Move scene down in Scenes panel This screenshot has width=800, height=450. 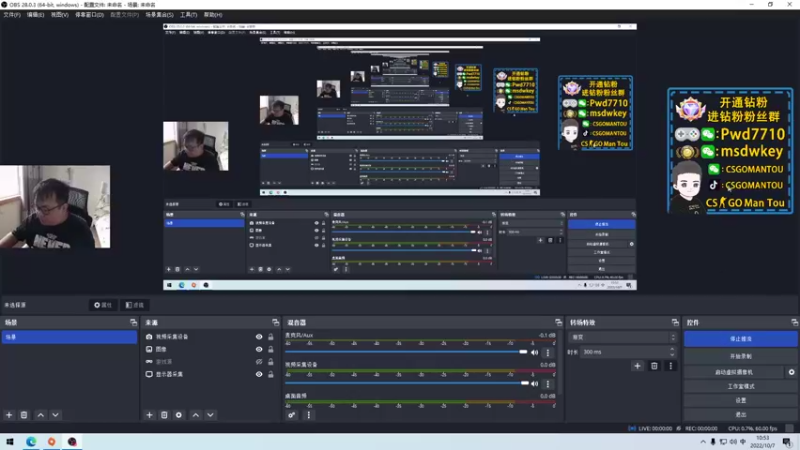(x=56, y=415)
